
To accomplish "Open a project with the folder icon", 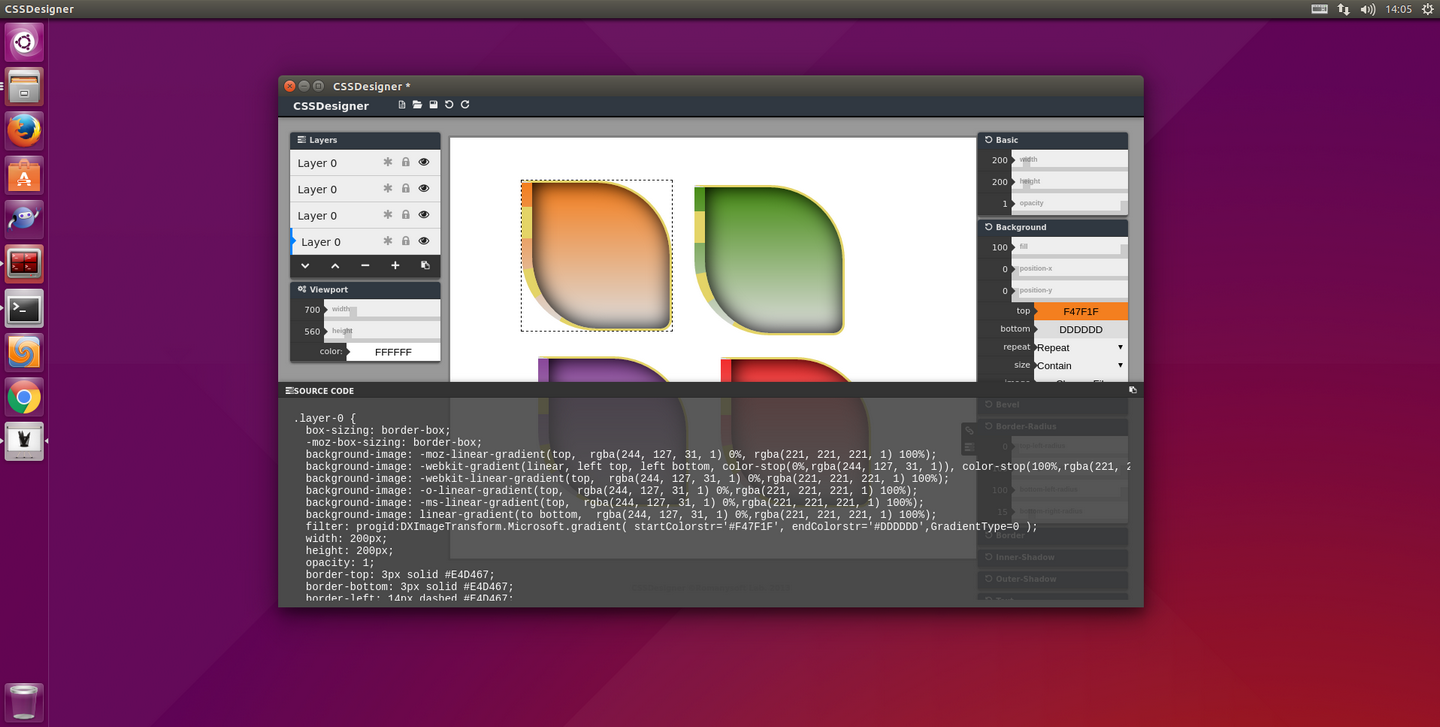I will click(417, 105).
